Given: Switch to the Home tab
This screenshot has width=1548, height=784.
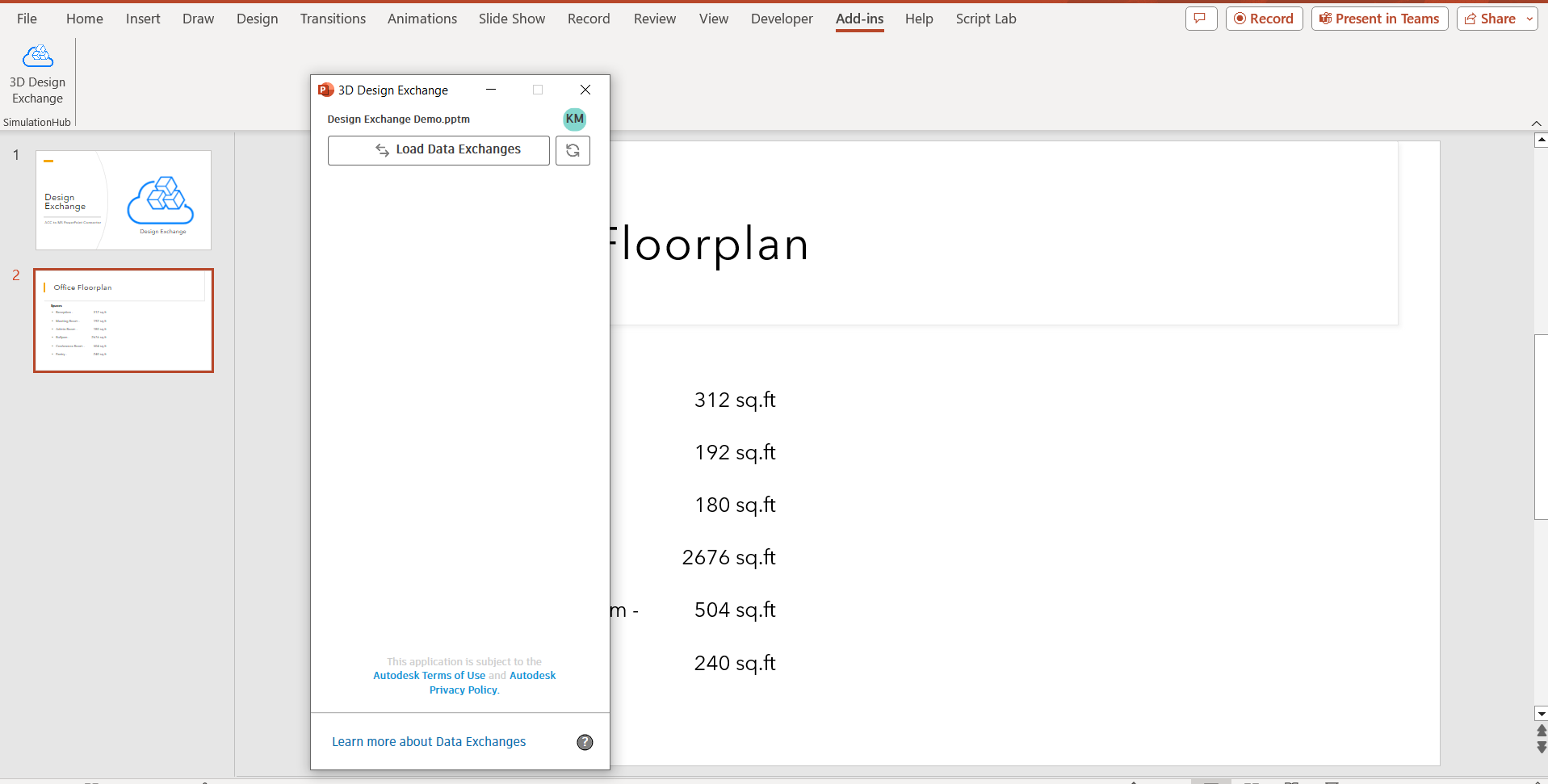Looking at the screenshot, I should [x=85, y=19].
